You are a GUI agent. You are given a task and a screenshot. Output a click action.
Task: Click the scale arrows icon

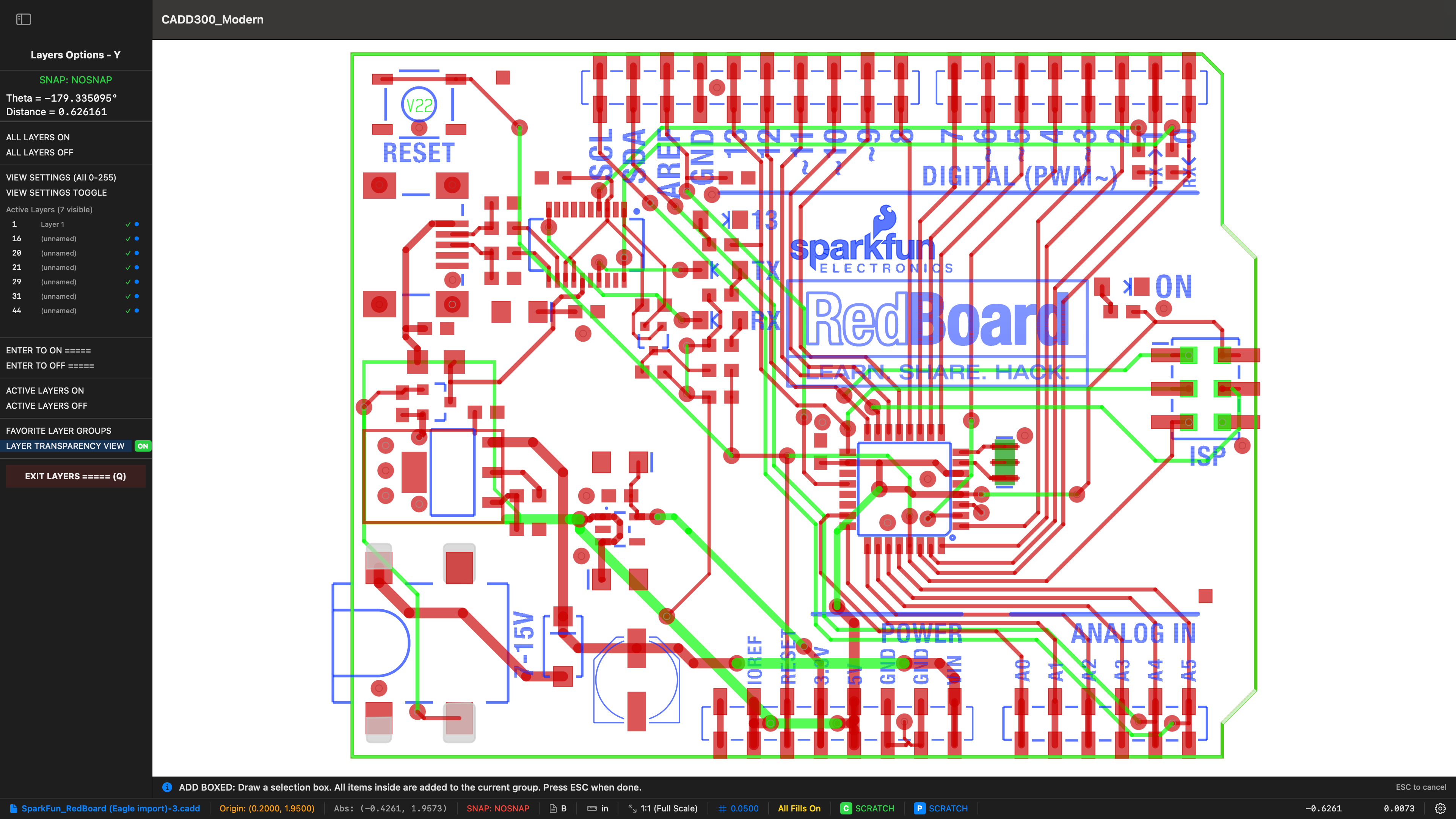[632, 808]
